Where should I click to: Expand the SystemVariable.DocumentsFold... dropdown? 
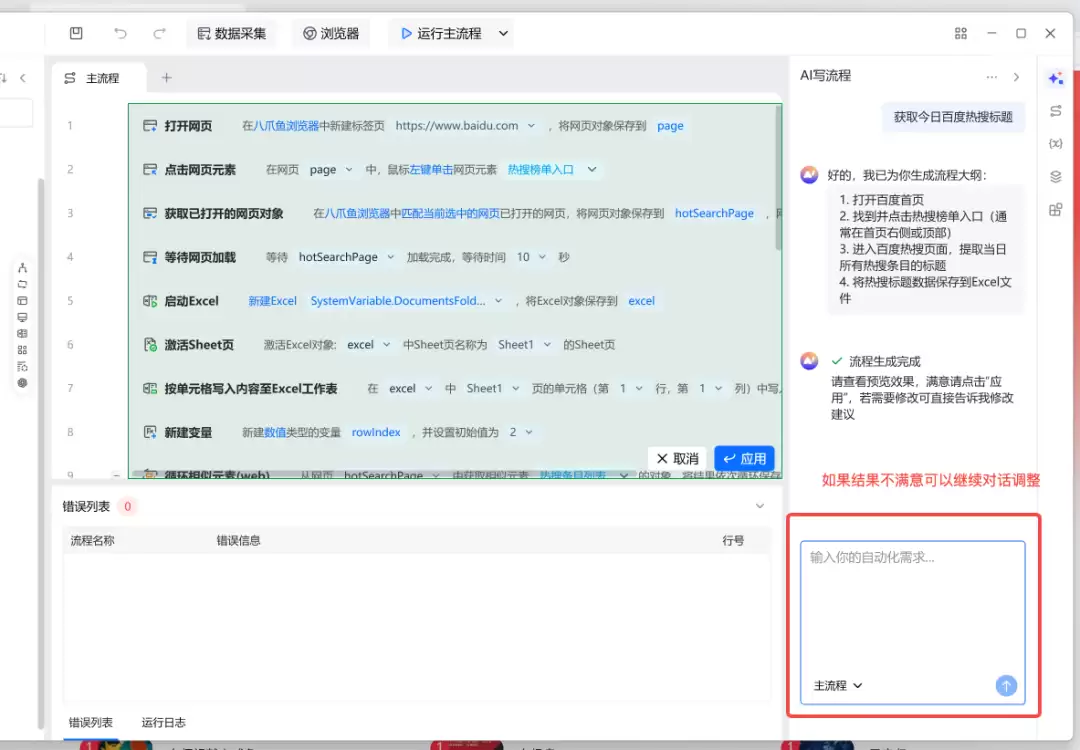499,301
